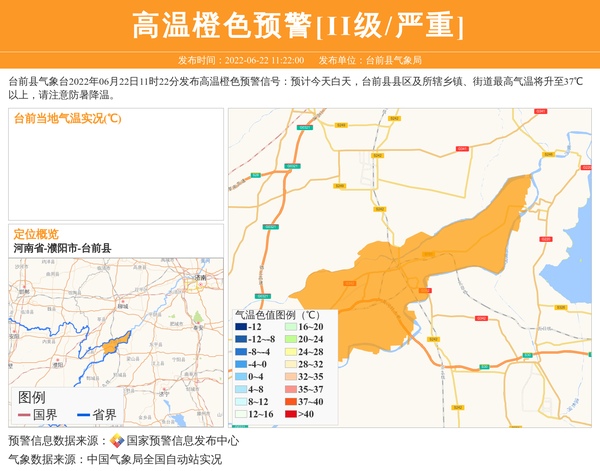Pick the dark blue -12 temperature swatch

coord(241,327)
